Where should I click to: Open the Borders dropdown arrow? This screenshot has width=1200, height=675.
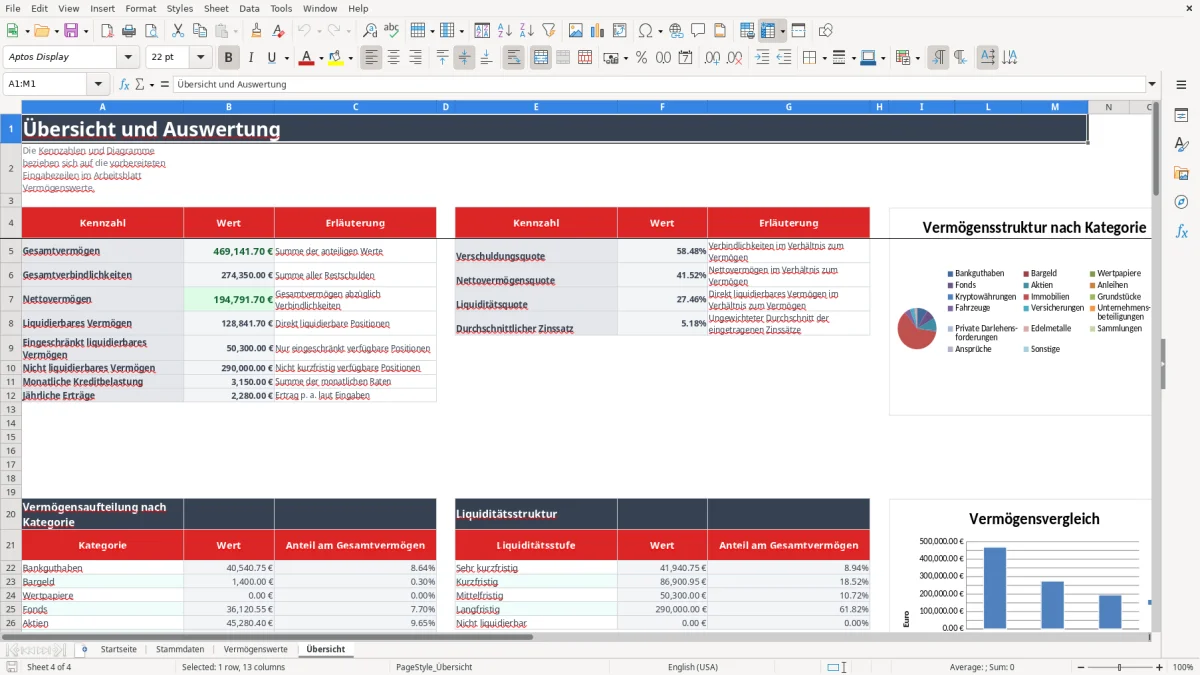(826, 58)
